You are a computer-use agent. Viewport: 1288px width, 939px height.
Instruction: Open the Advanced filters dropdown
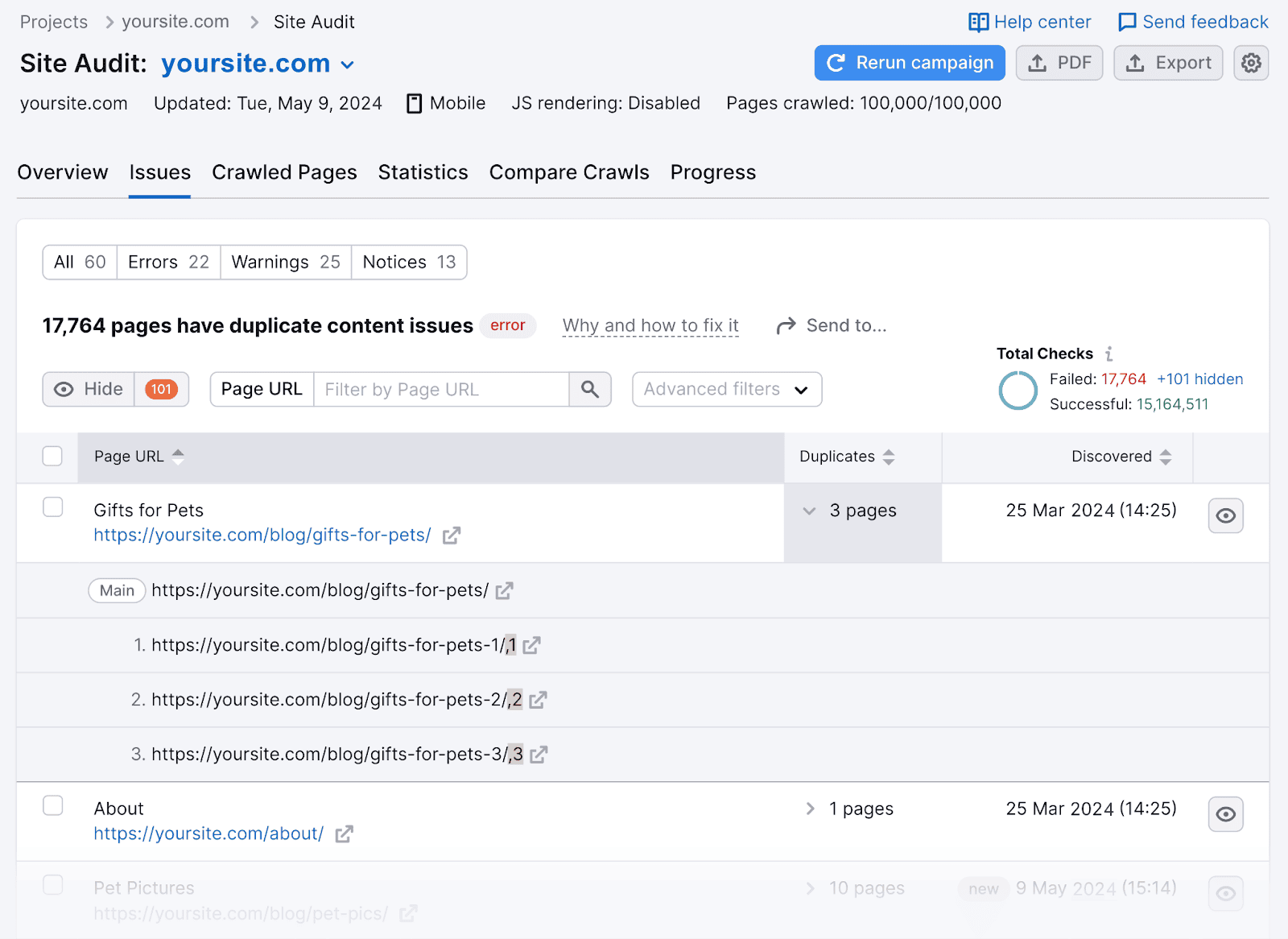[725, 389]
